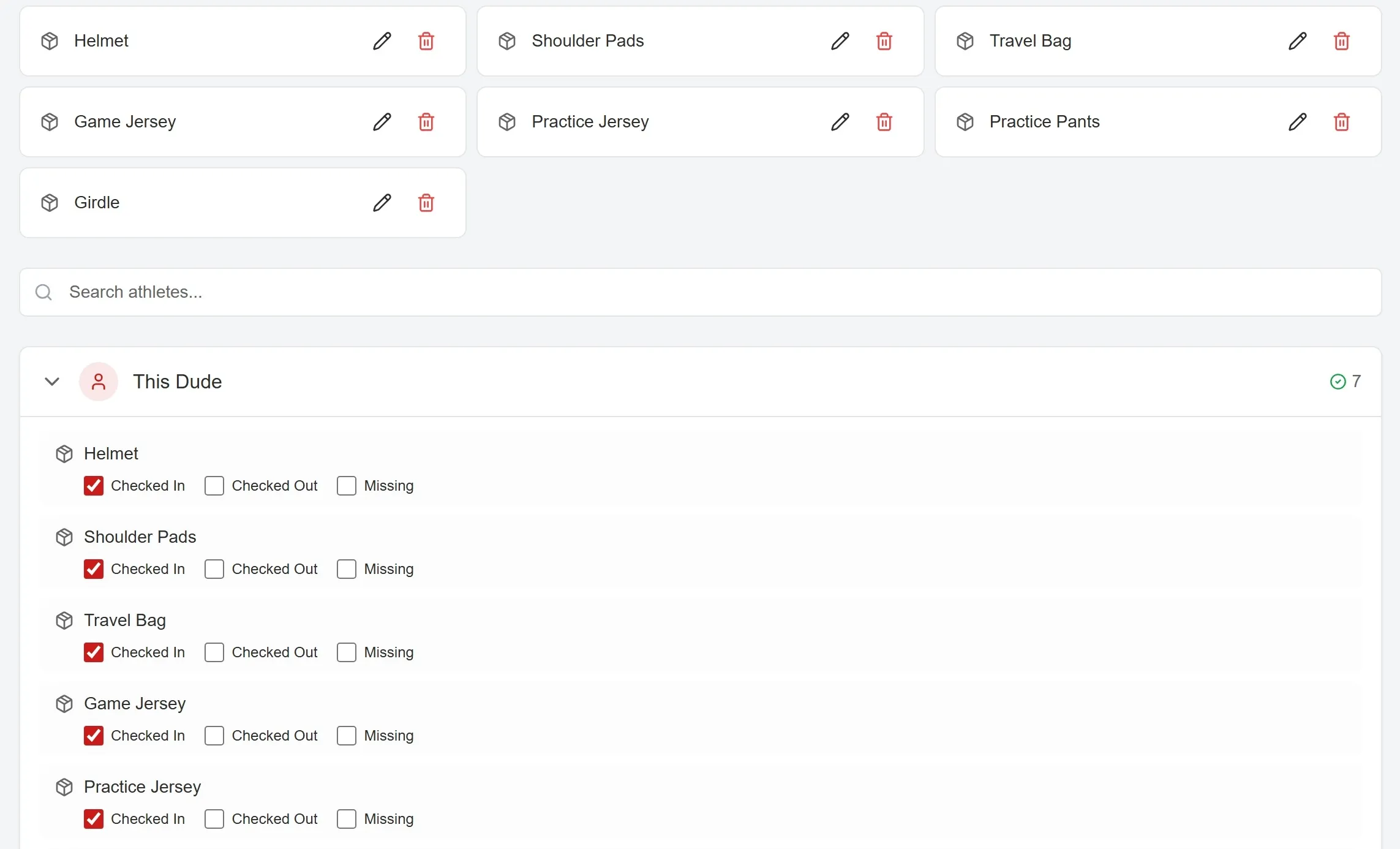
Task: Remove Girdle using the trash icon
Action: (x=426, y=203)
